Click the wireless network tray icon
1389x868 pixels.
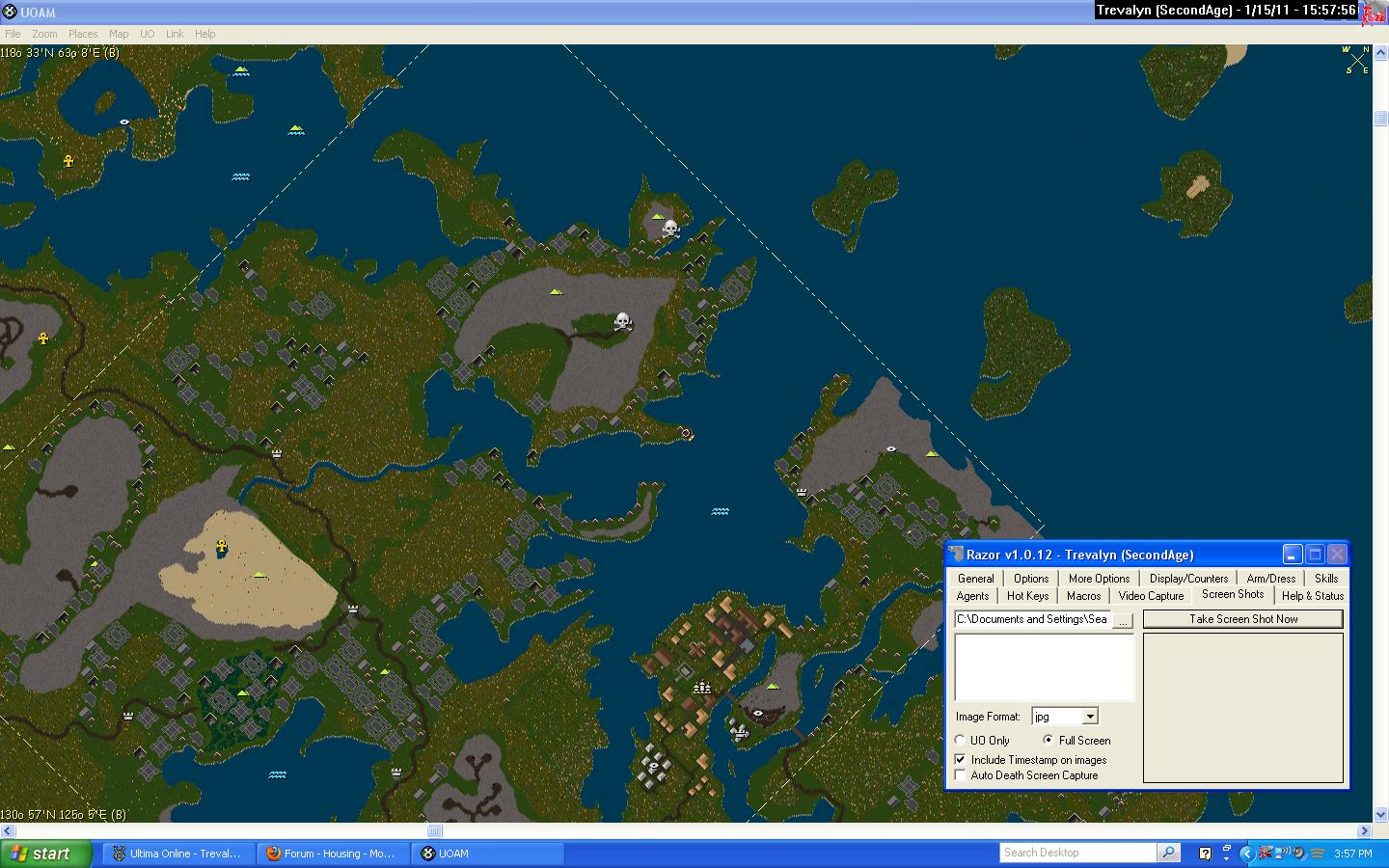pos(1282,854)
